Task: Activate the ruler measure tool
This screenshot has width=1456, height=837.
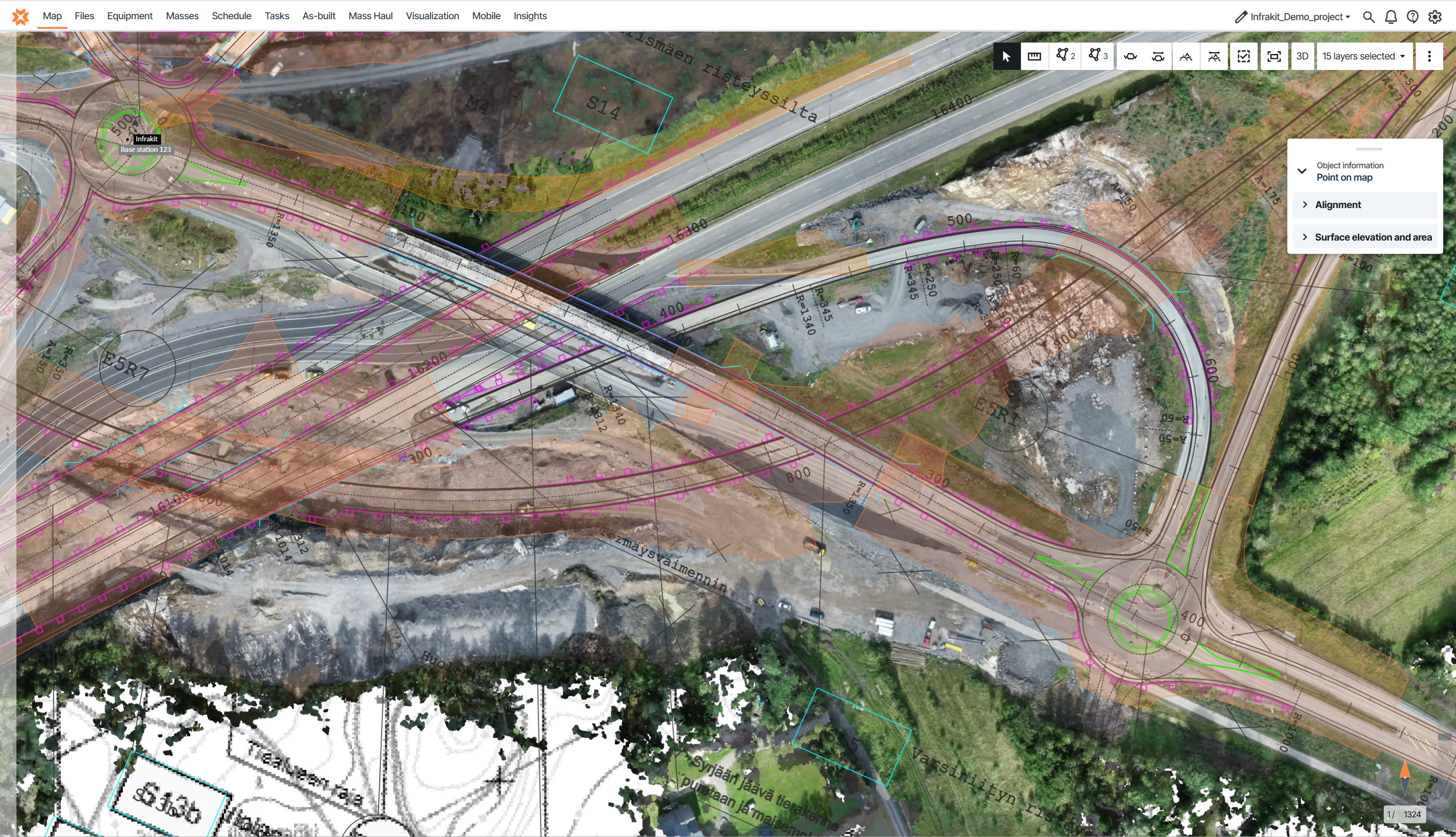Action: coord(1034,56)
